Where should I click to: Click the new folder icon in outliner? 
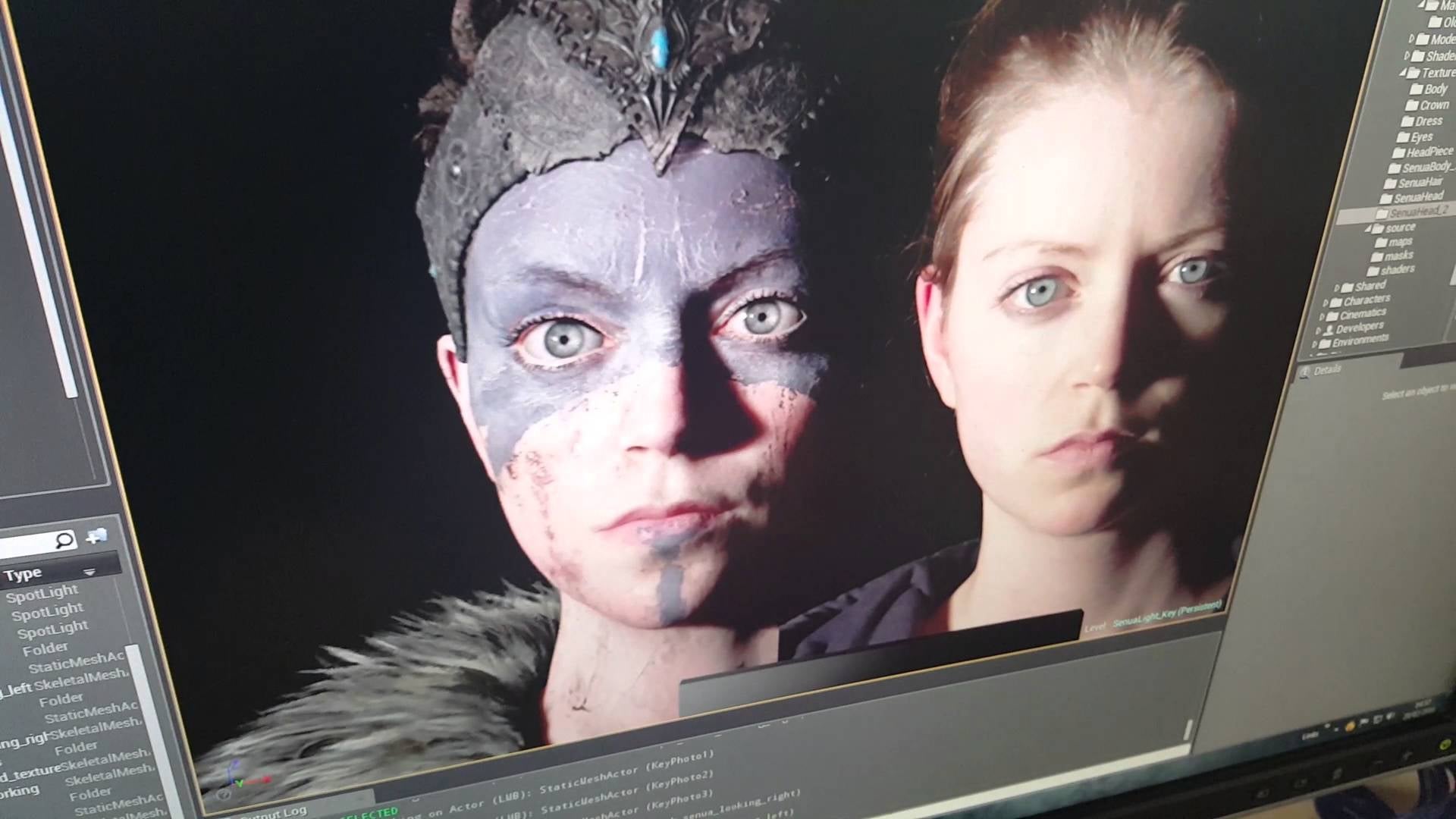(x=97, y=537)
